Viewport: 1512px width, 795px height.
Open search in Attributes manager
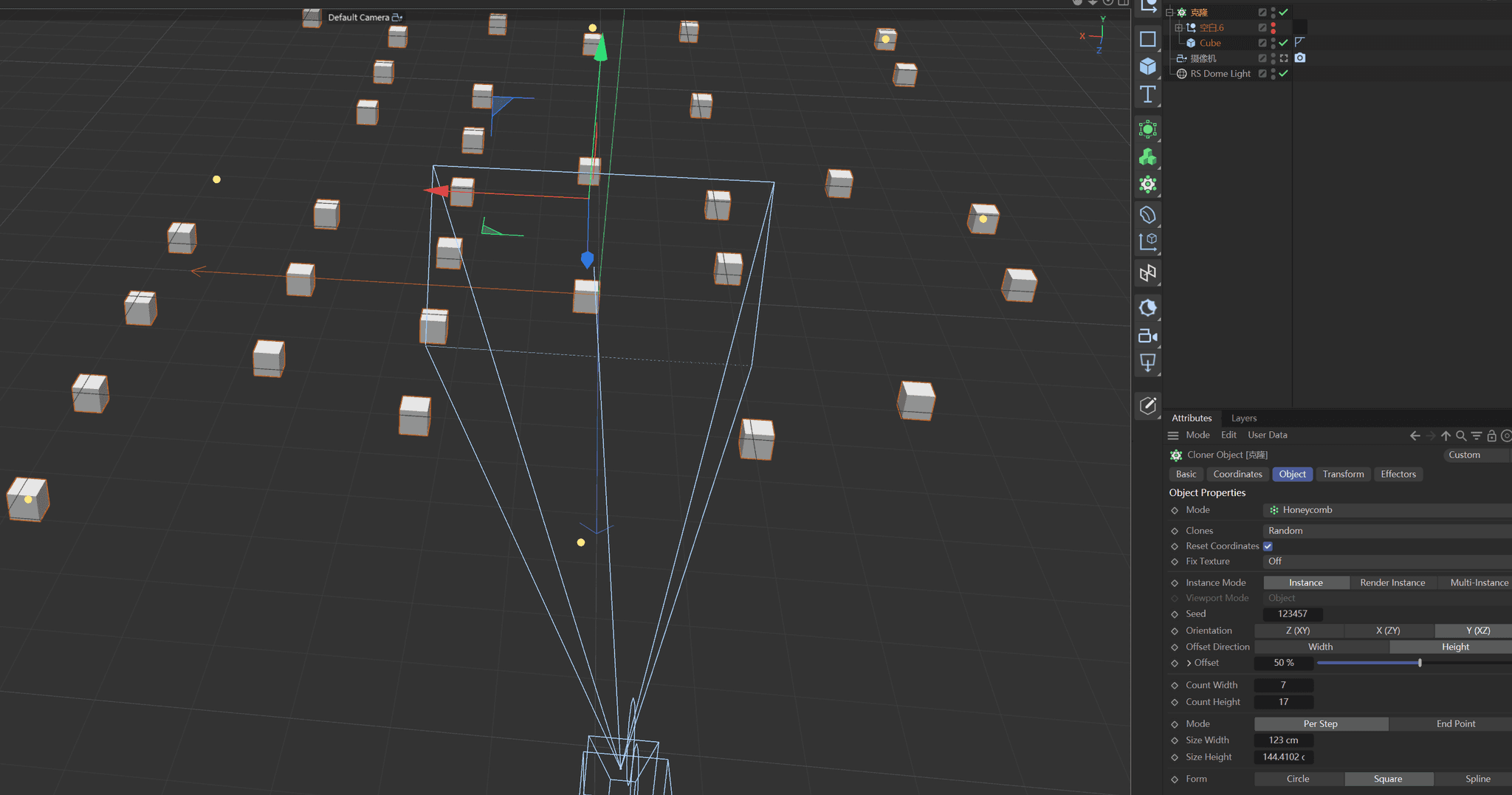[1461, 436]
